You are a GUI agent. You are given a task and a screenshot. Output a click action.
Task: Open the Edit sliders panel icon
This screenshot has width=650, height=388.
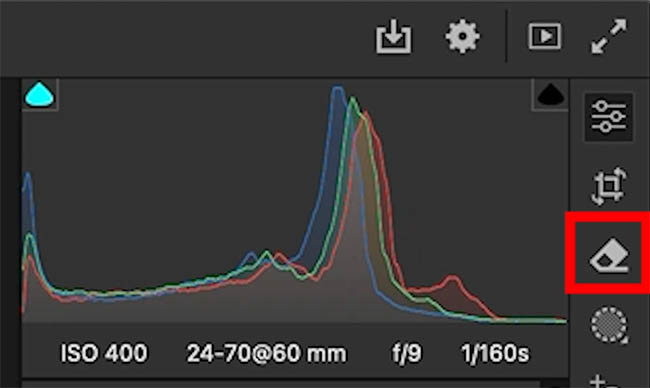608,117
